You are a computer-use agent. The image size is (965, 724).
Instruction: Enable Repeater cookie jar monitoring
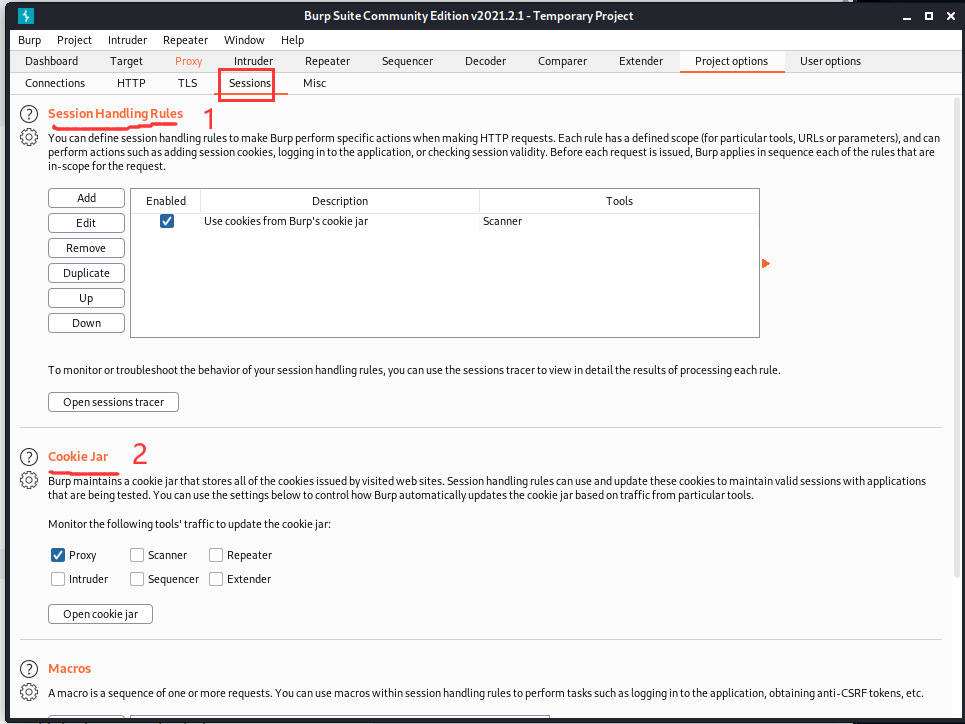[215, 555]
